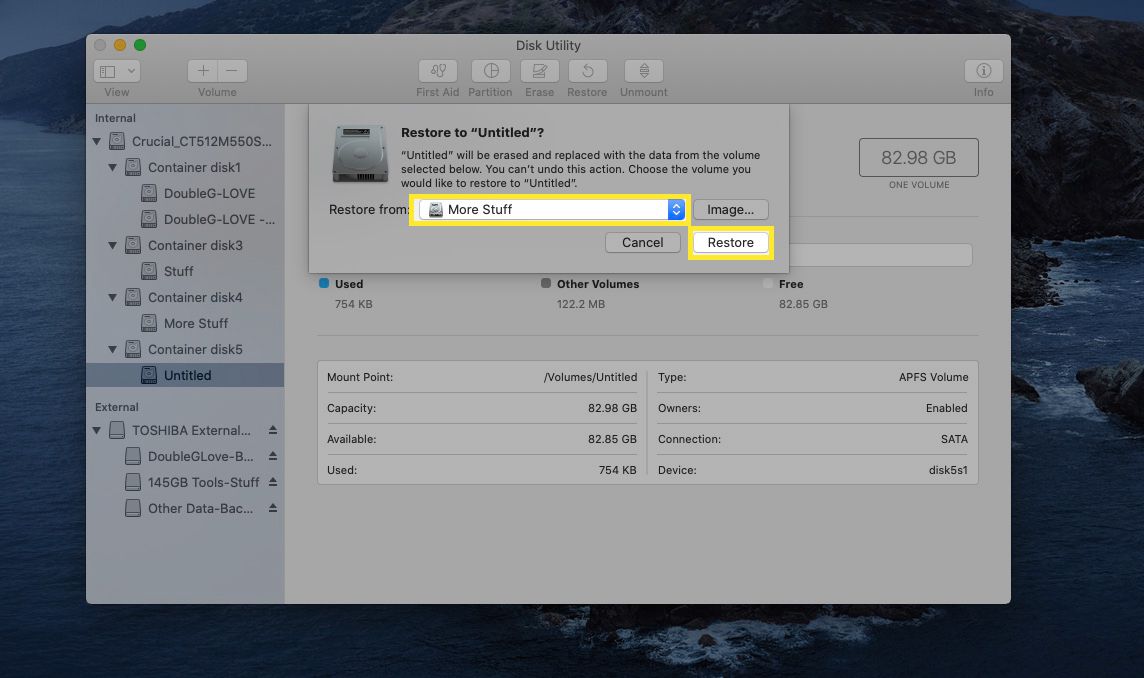Click the add volume plus button
Image resolution: width=1144 pixels, height=678 pixels.
[x=203, y=71]
